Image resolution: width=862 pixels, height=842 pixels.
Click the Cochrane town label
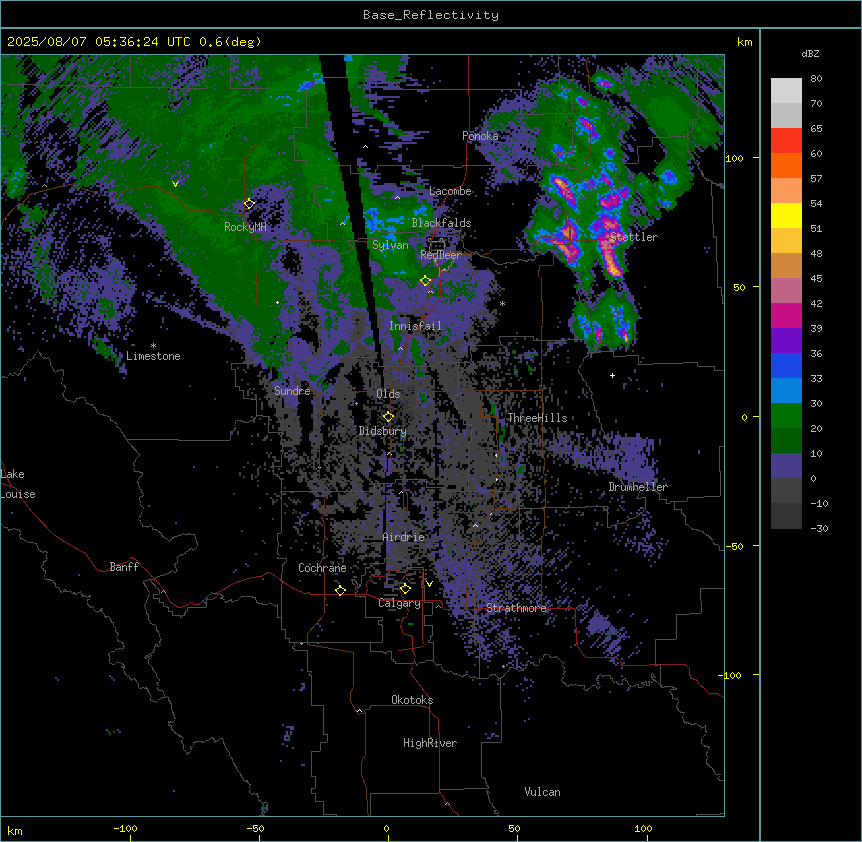[322, 568]
